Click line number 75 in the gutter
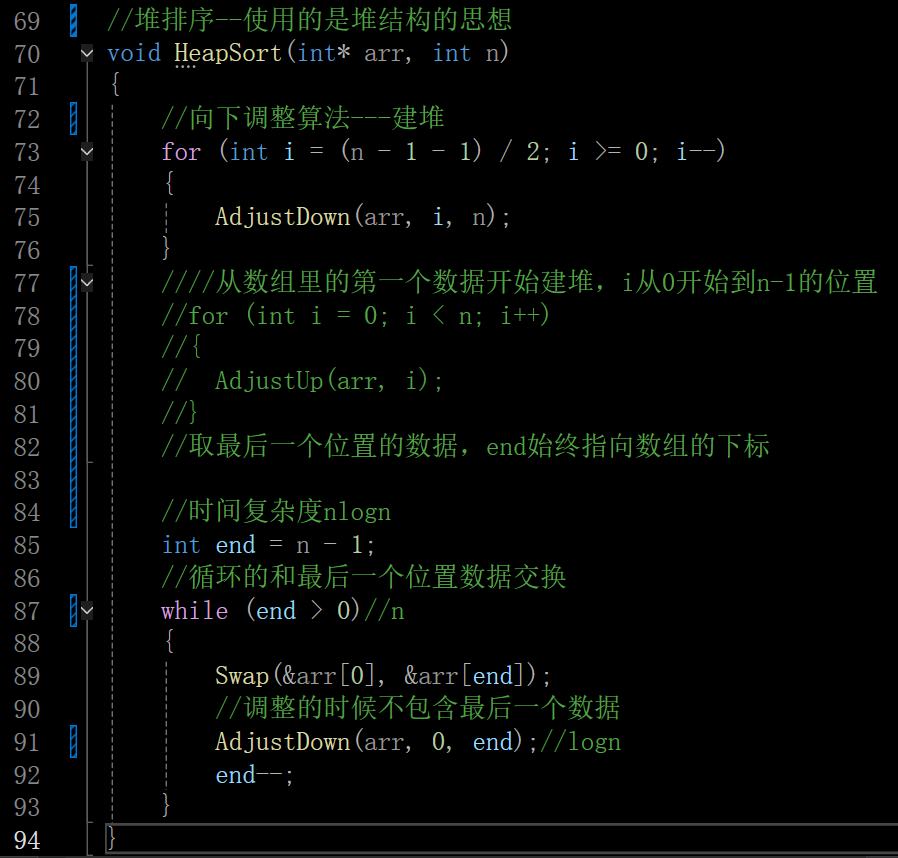898x858 pixels. [x=27, y=218]
